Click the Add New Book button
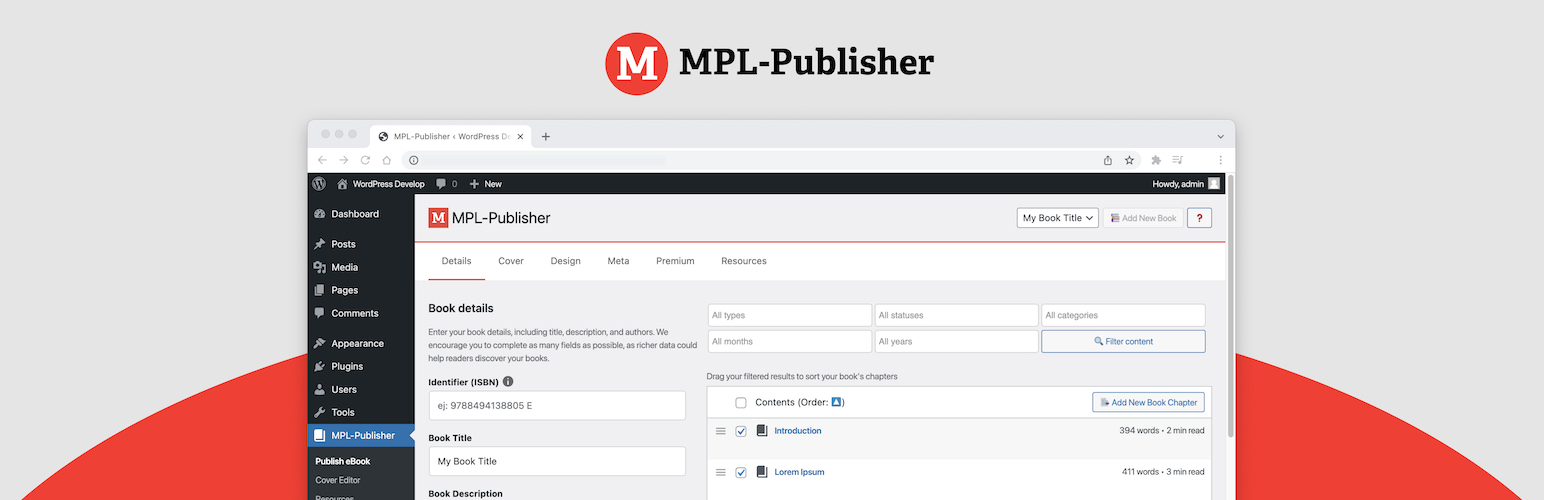The width and height of the screenshot is (1544, 500). point(1143,218)
